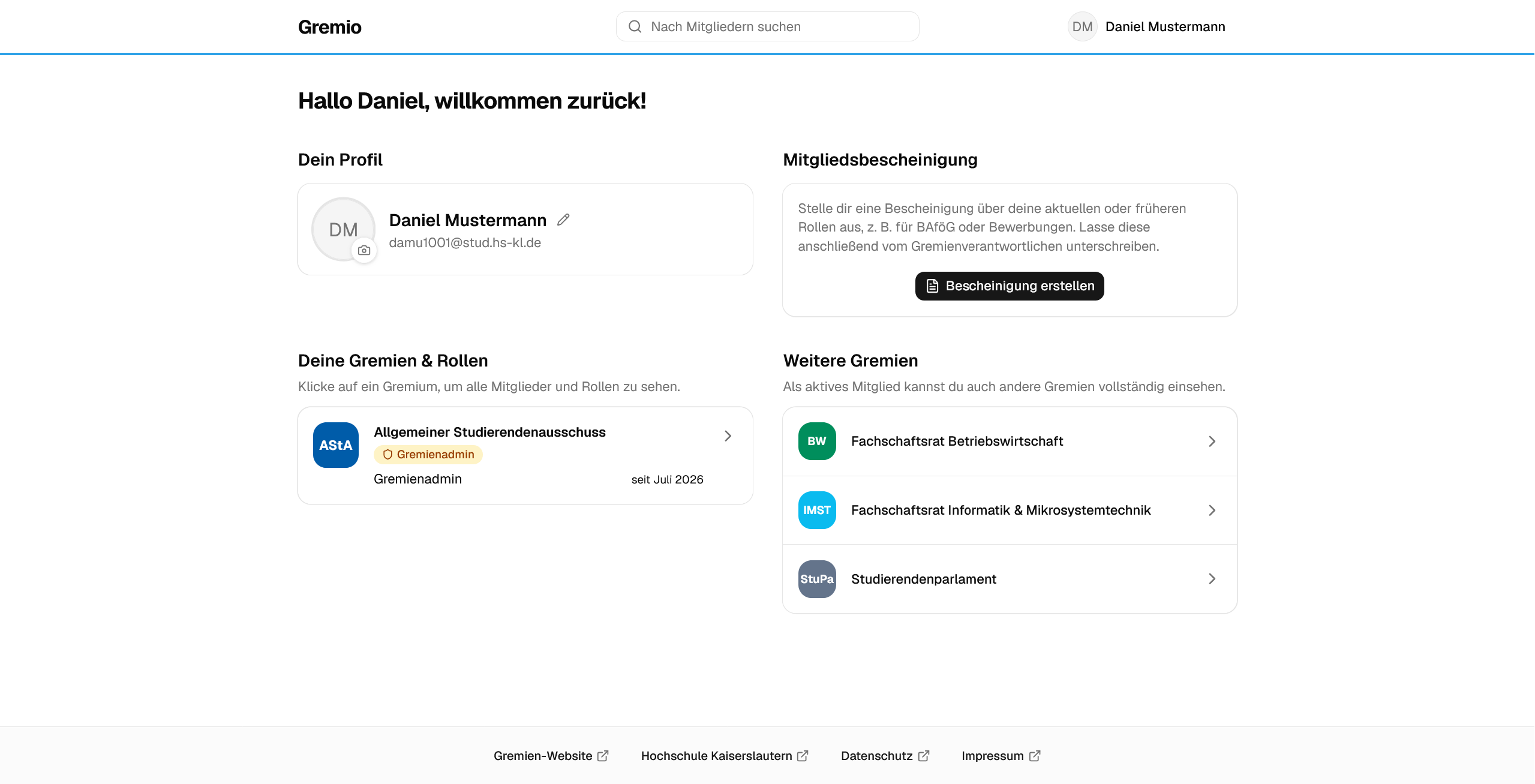Expand the Allgemeiner Studierendenausschuss chevron
The height and width of the screenshot is (784, 1535).
click(x=728, y=436)
